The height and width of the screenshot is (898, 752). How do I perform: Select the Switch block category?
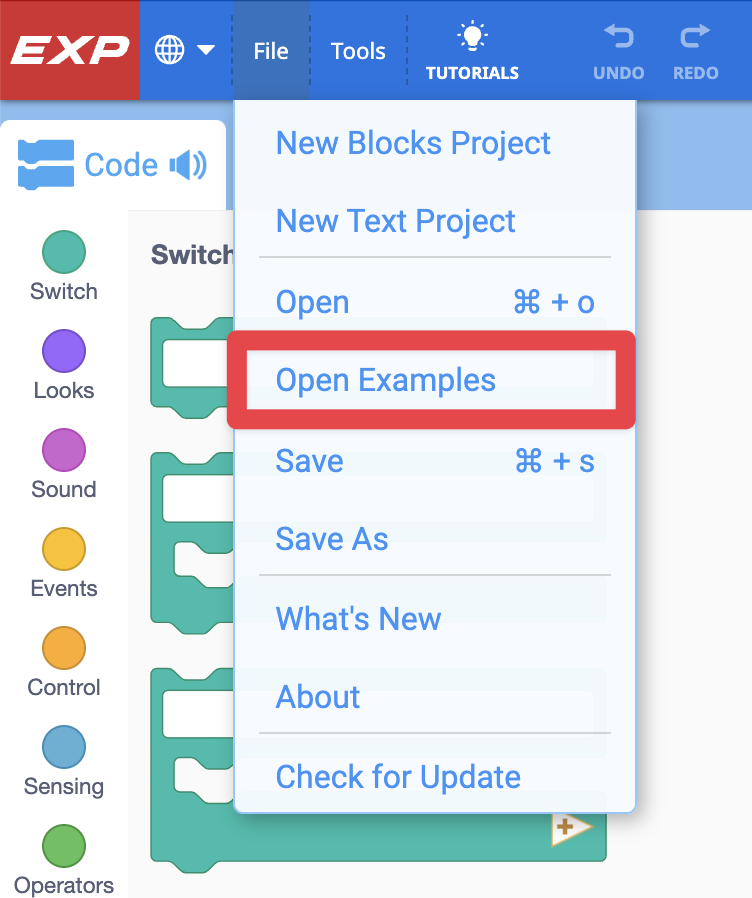tap(63, 265)
